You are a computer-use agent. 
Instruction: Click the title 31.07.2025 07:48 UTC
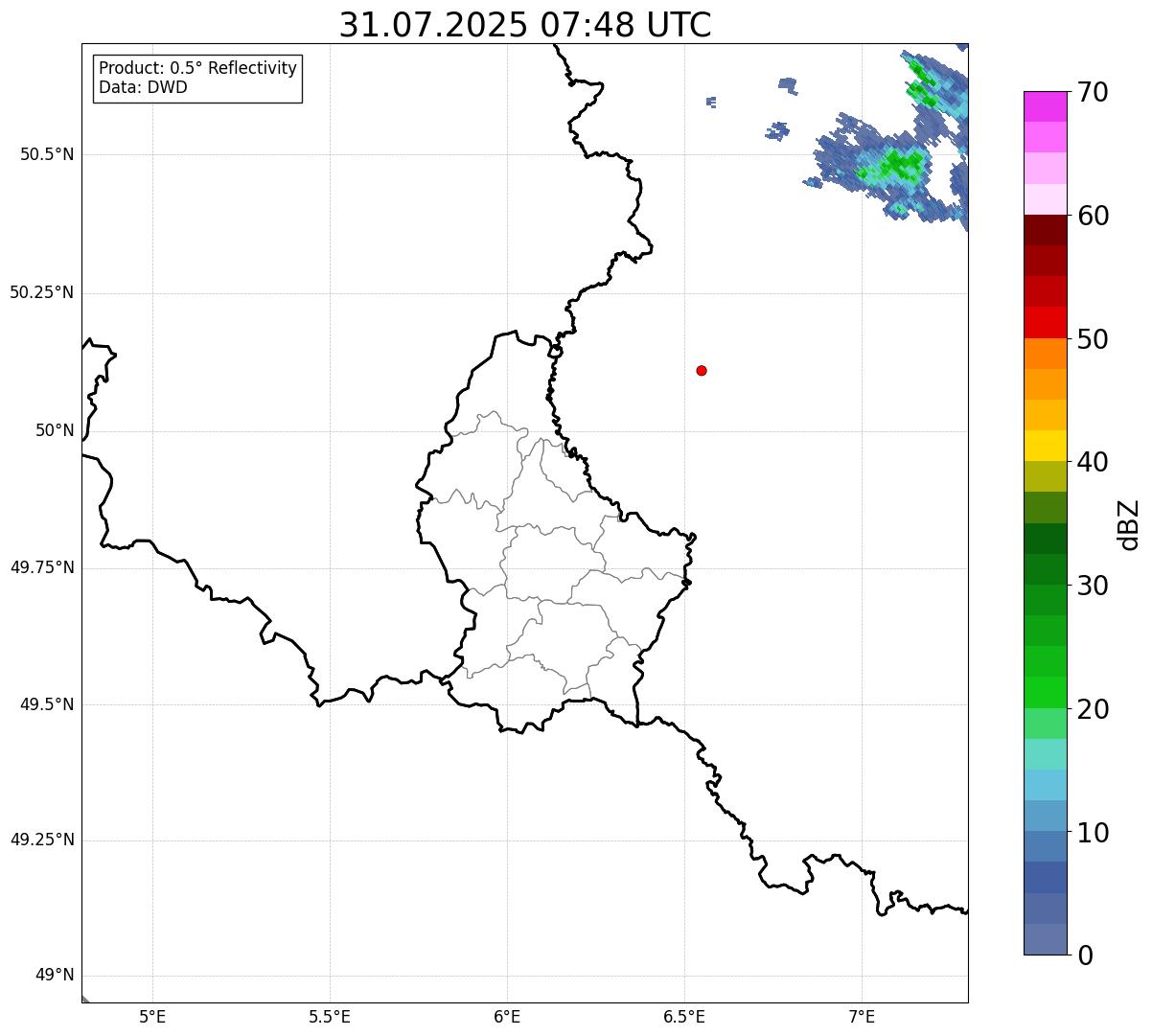(x=525, y=24)
